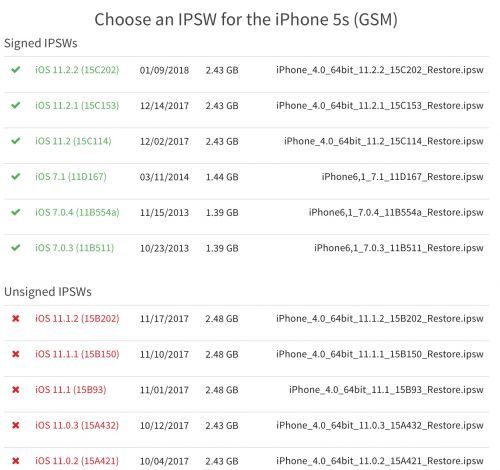The image size is (500, 470).
Task: Click green checkmark beside iOS 11.2.2
Action: [x=16, y=70]
